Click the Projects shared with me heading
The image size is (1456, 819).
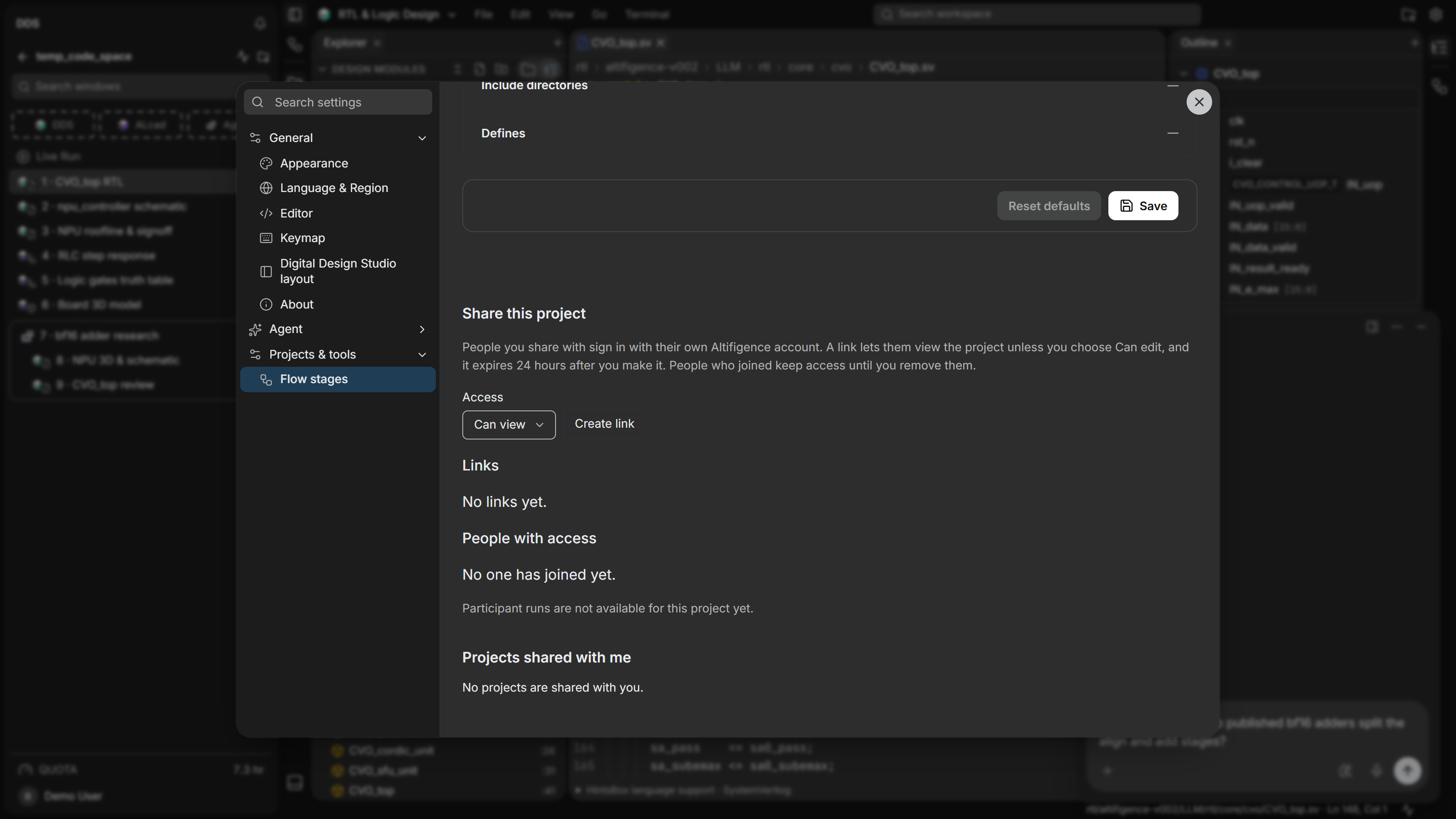pyautogui.click(x=546, y=658)
